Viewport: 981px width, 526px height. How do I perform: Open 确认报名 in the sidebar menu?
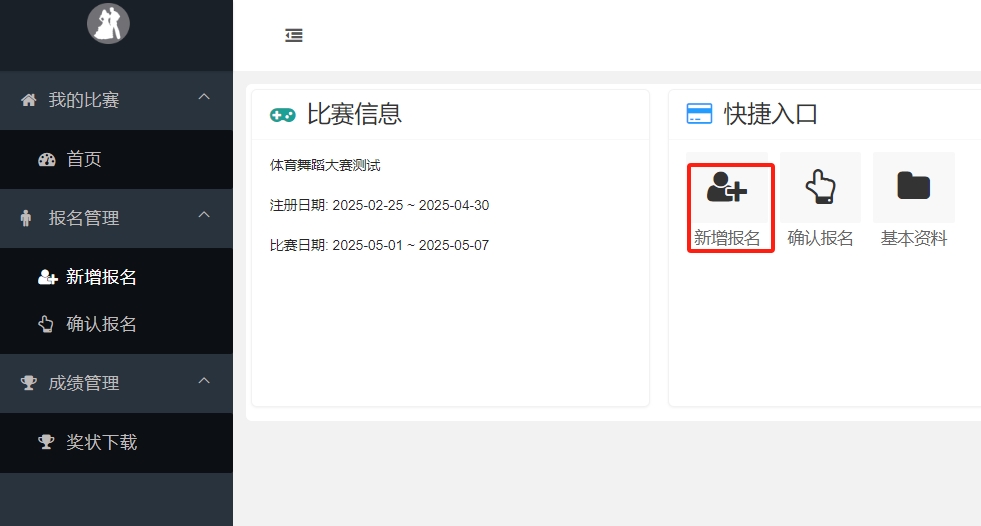click(101, 324)
